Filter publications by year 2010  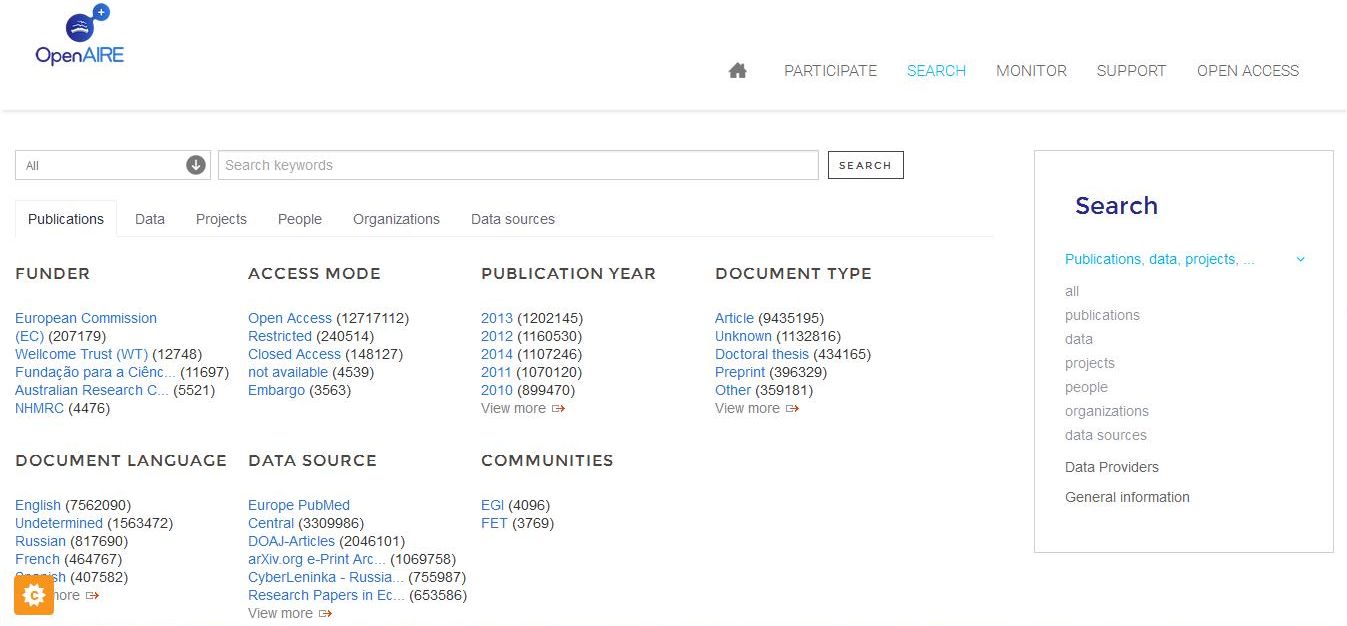[497, 390]
